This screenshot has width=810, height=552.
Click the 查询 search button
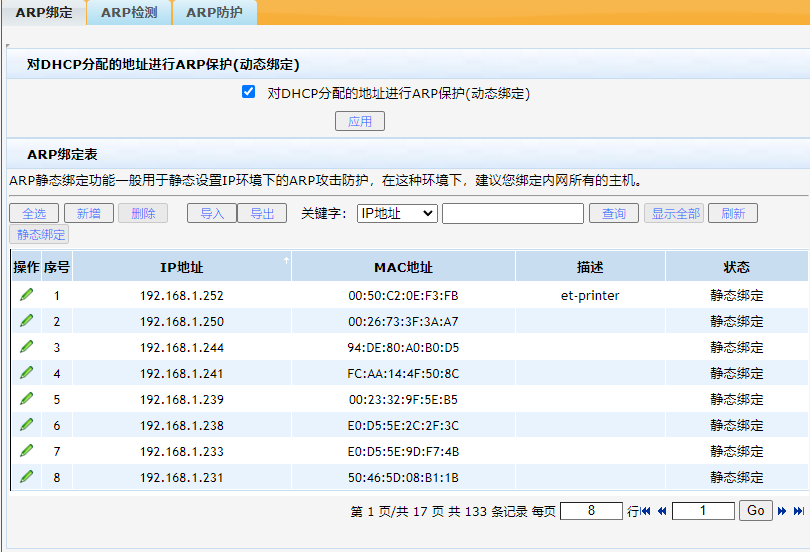[x=614, y=213]
